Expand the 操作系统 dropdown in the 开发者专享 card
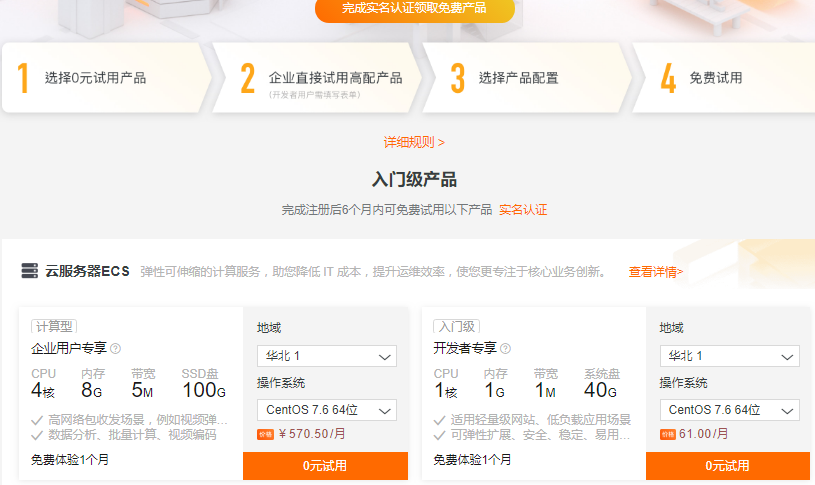Image resolution: width=815 pixels, height=485 pixels. click(x=730, y=410)
